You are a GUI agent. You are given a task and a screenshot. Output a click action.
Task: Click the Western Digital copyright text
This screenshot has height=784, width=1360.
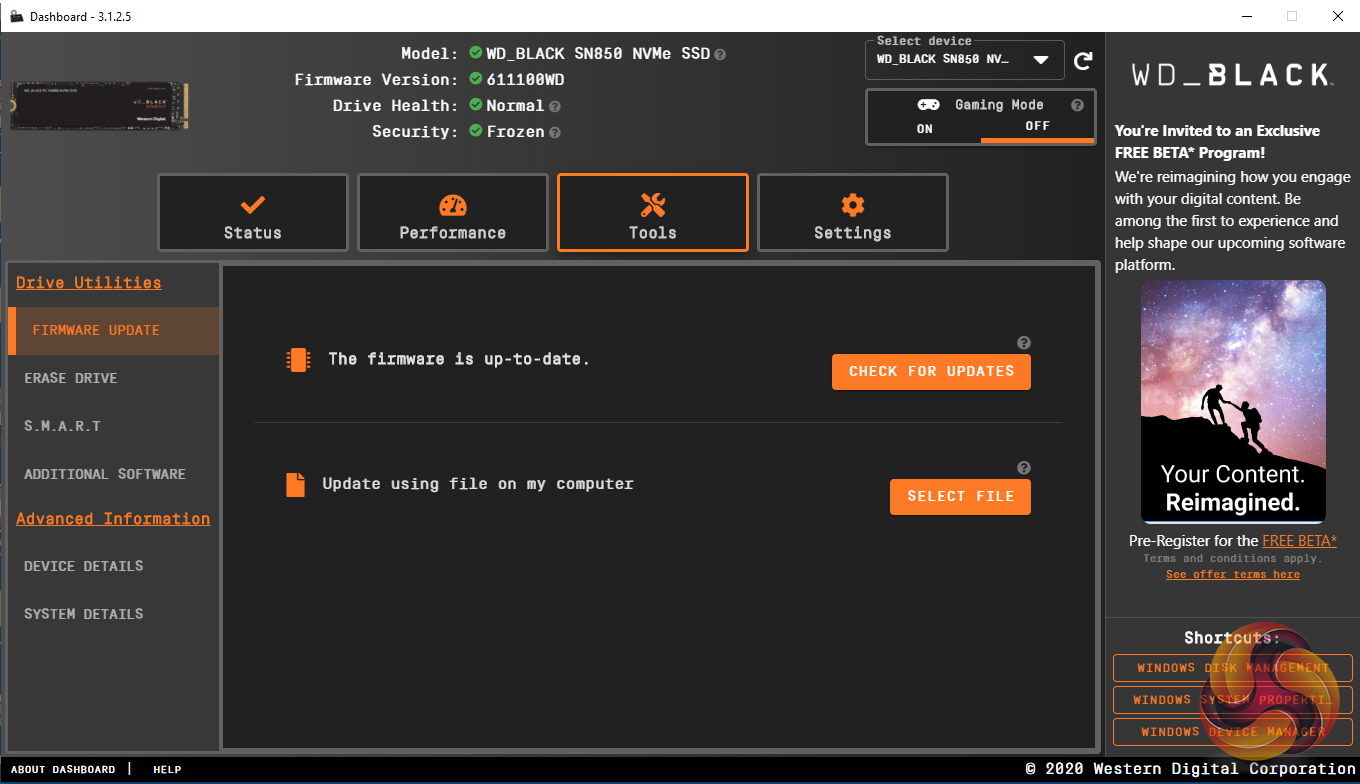[1190, 769]
